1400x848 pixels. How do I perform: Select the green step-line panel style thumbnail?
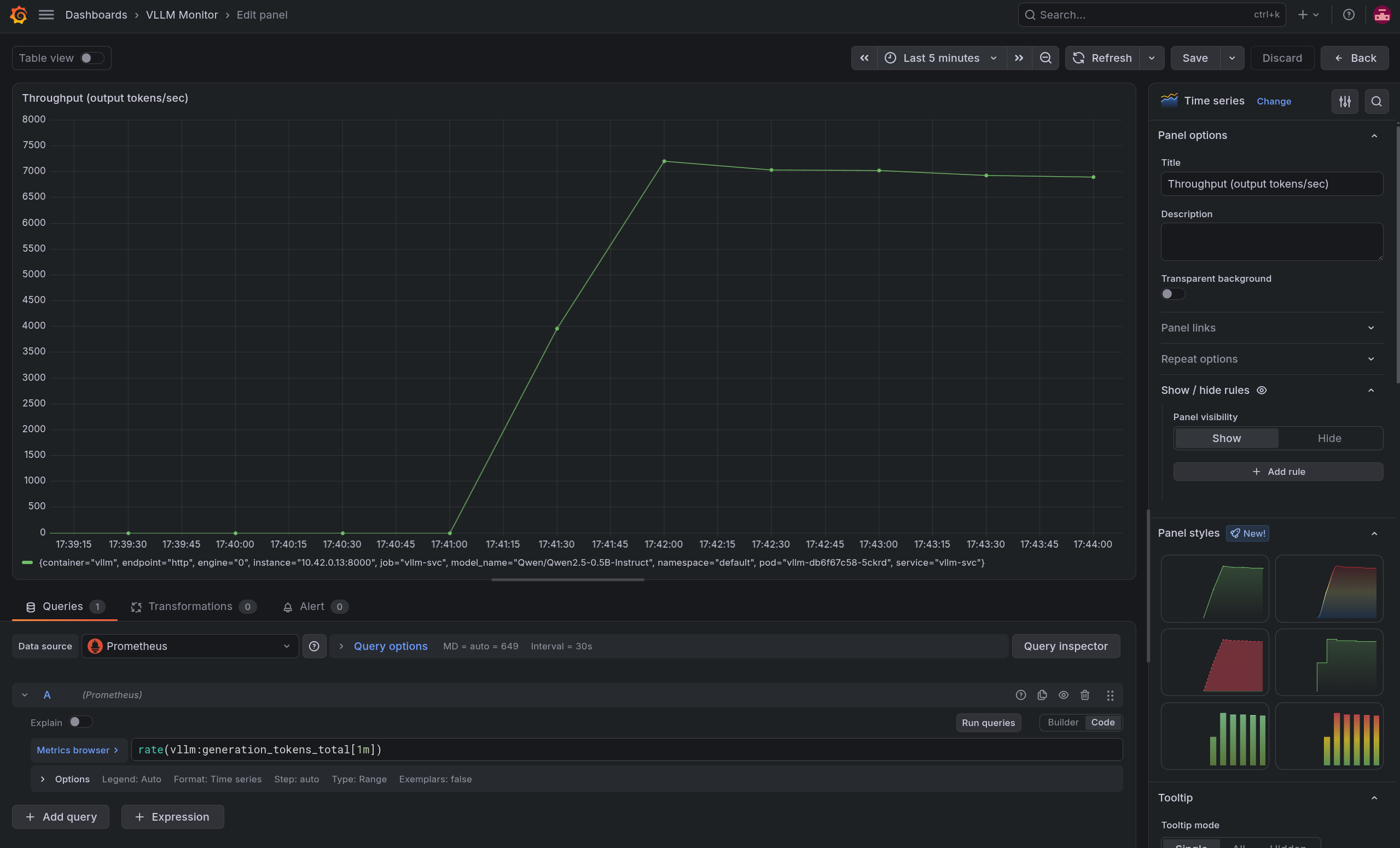click(1328, 662)
